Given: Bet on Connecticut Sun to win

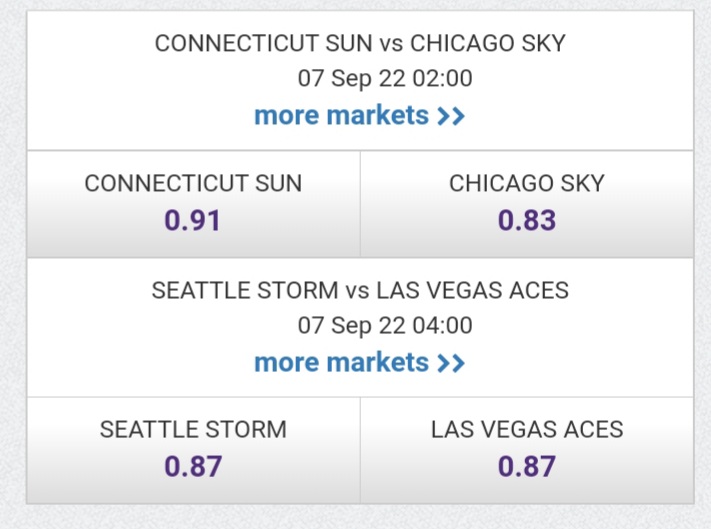Looking at the screenshot, I should [x=193, y=204].
